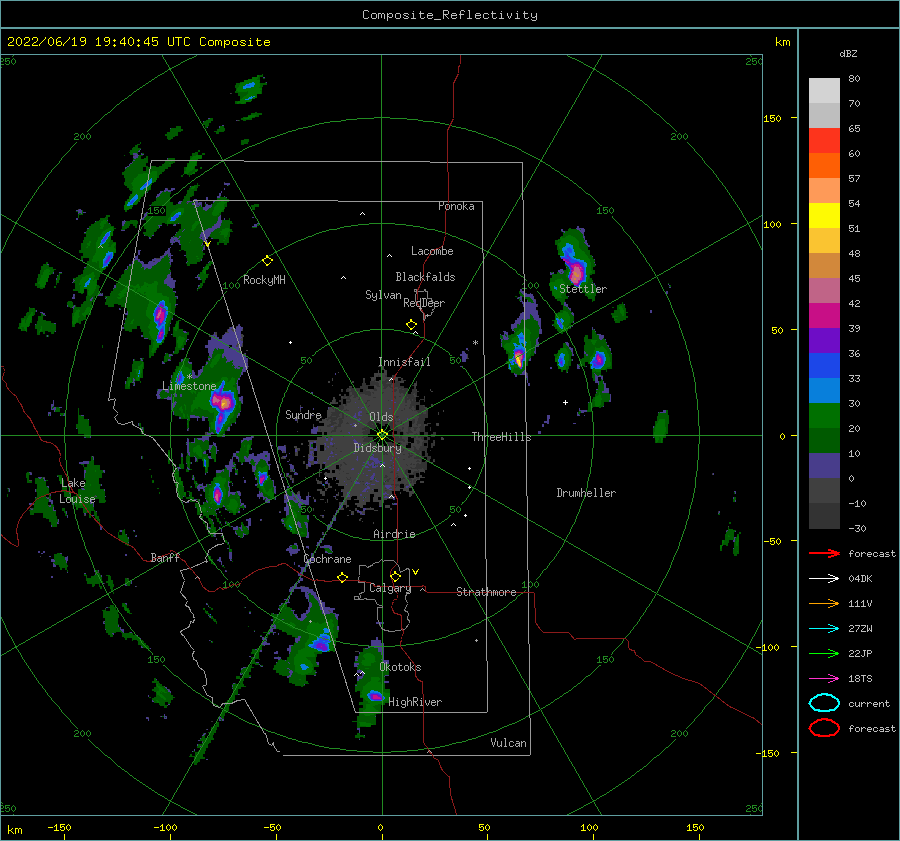Image resolution: width=900 pixels, height=841 pixels.
Task: Click the ThreeHills label
Action: 501,437
